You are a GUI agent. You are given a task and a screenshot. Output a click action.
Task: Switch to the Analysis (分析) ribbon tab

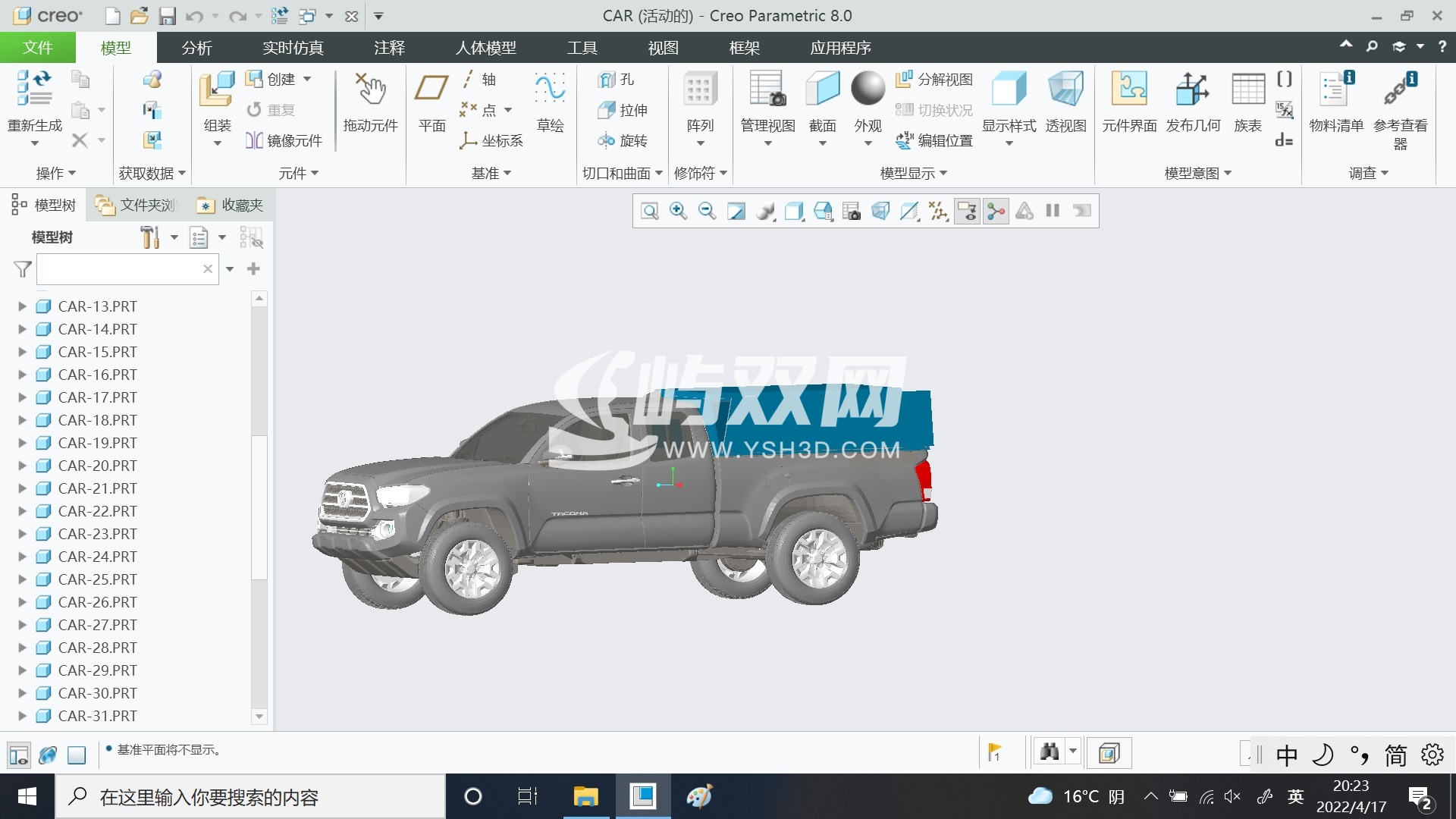coord(196,48)
